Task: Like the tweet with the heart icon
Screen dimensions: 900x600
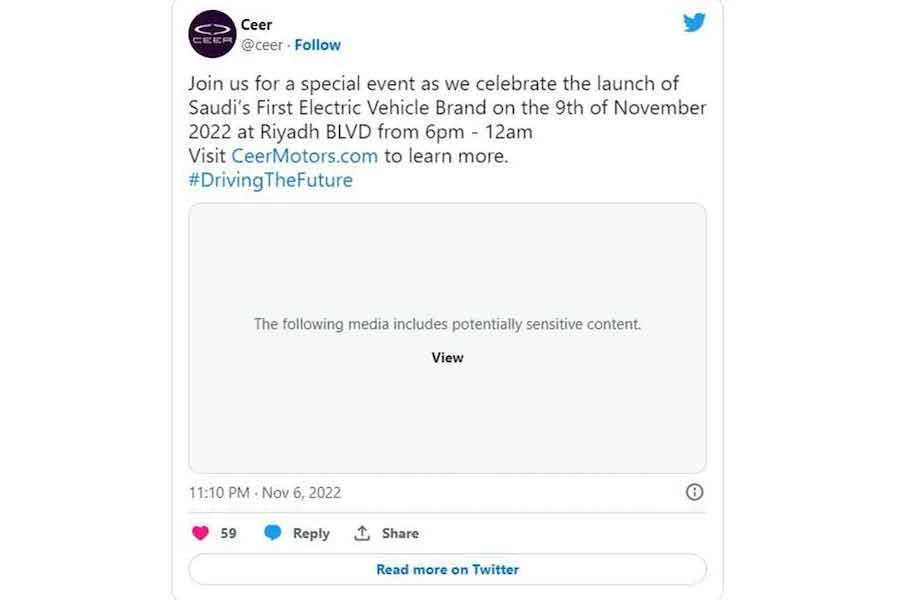Action: [200, 533]
